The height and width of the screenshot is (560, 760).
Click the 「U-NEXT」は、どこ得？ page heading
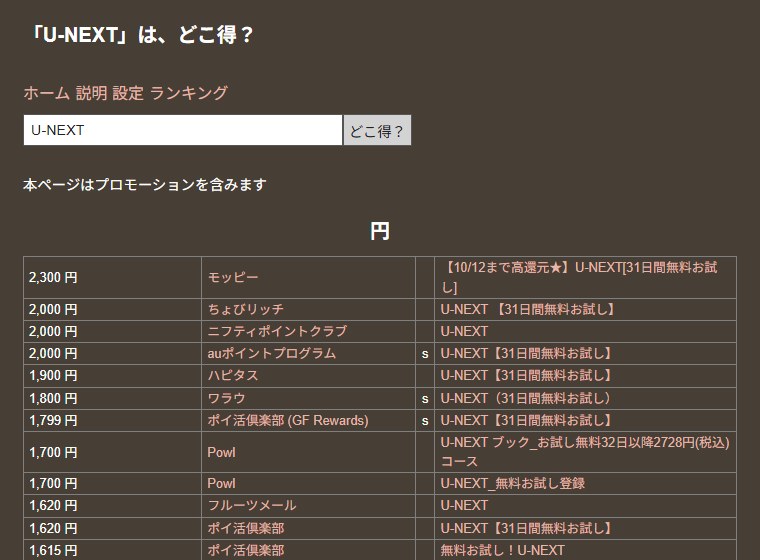pyautogui.click(x=142, y=35)
